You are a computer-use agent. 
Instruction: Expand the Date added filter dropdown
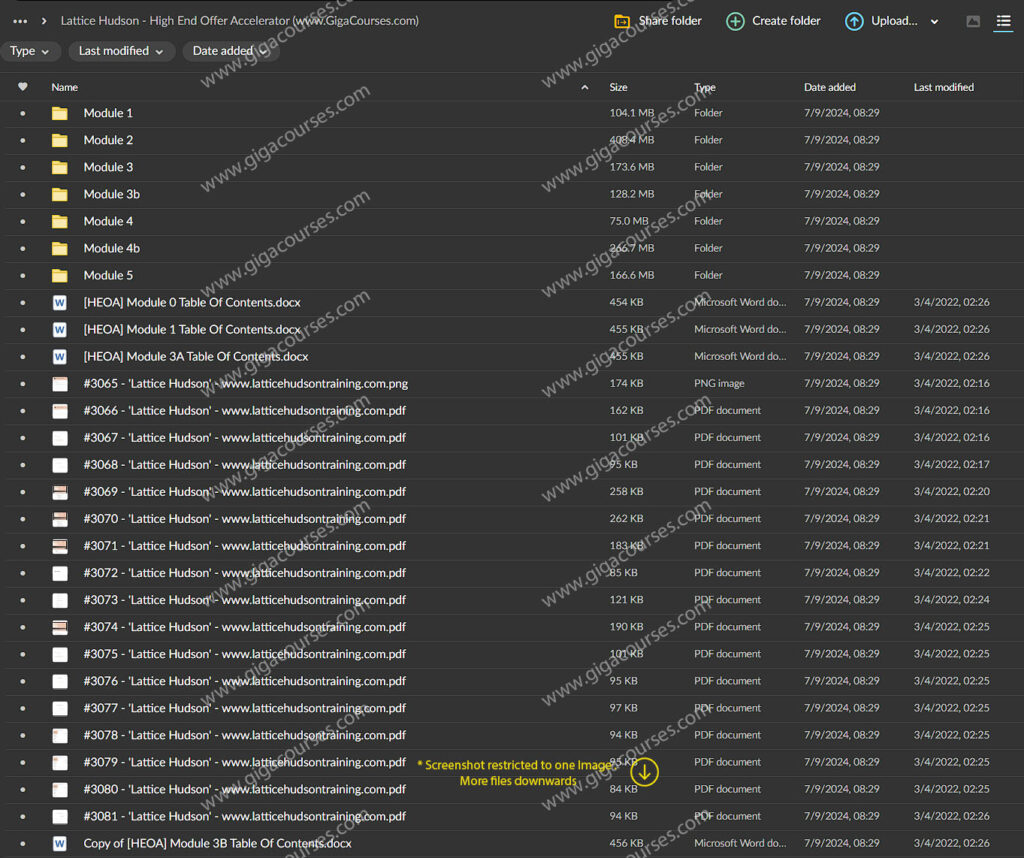[x=230, y=51]
